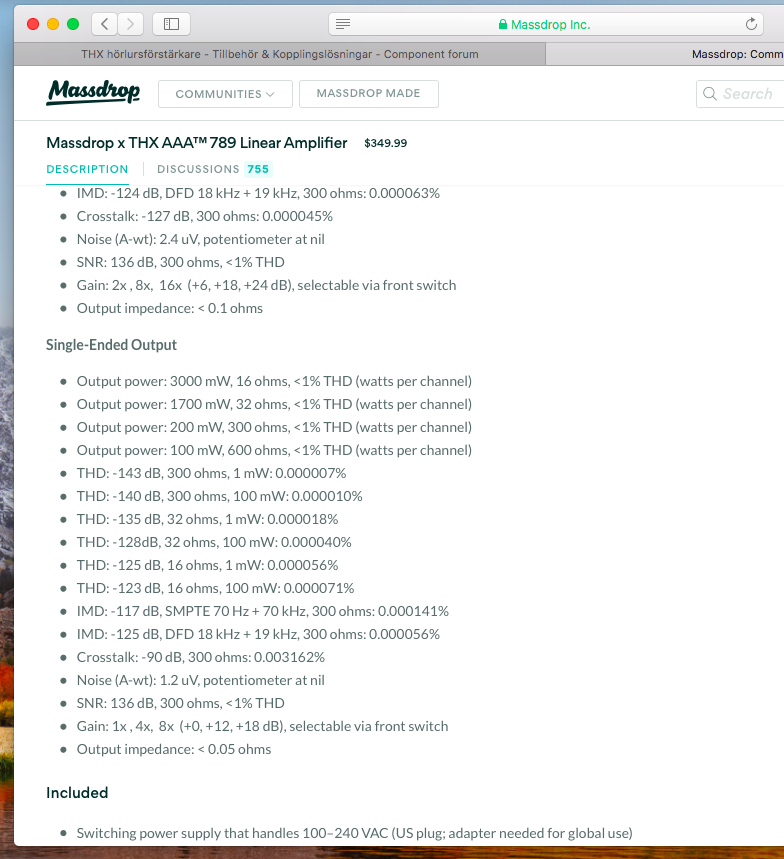Screen dimensions: 784x859
Task: Click the Included heading
Action: click(77, 793)
